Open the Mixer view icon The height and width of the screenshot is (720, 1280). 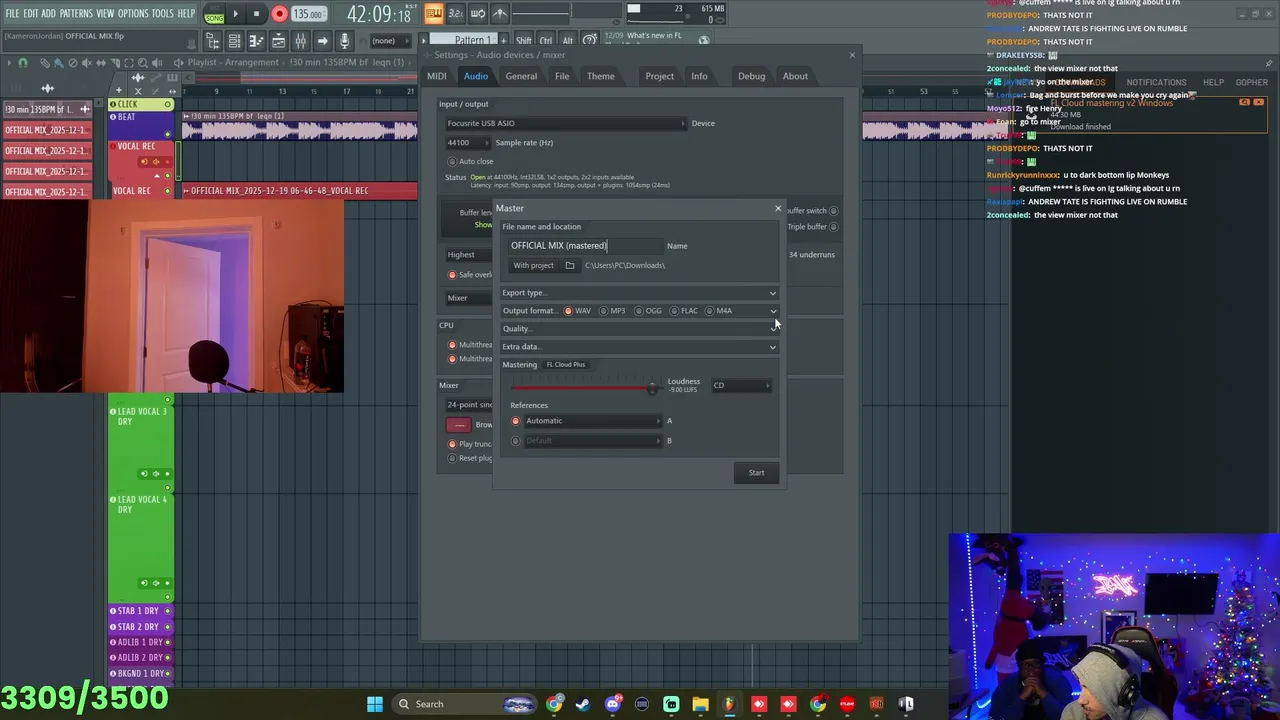click(300, 41)
